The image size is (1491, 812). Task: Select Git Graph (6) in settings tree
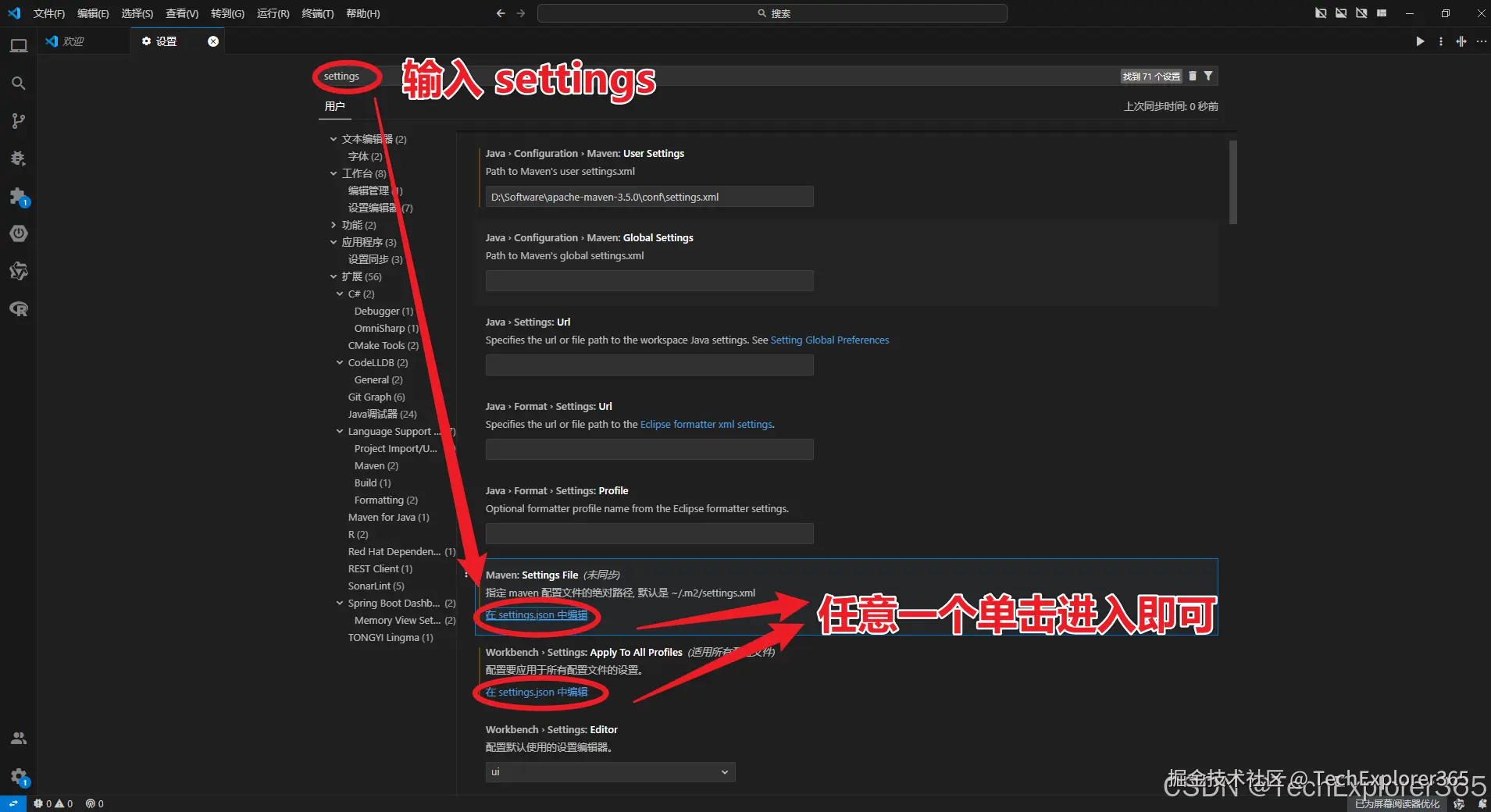[376, 397]
